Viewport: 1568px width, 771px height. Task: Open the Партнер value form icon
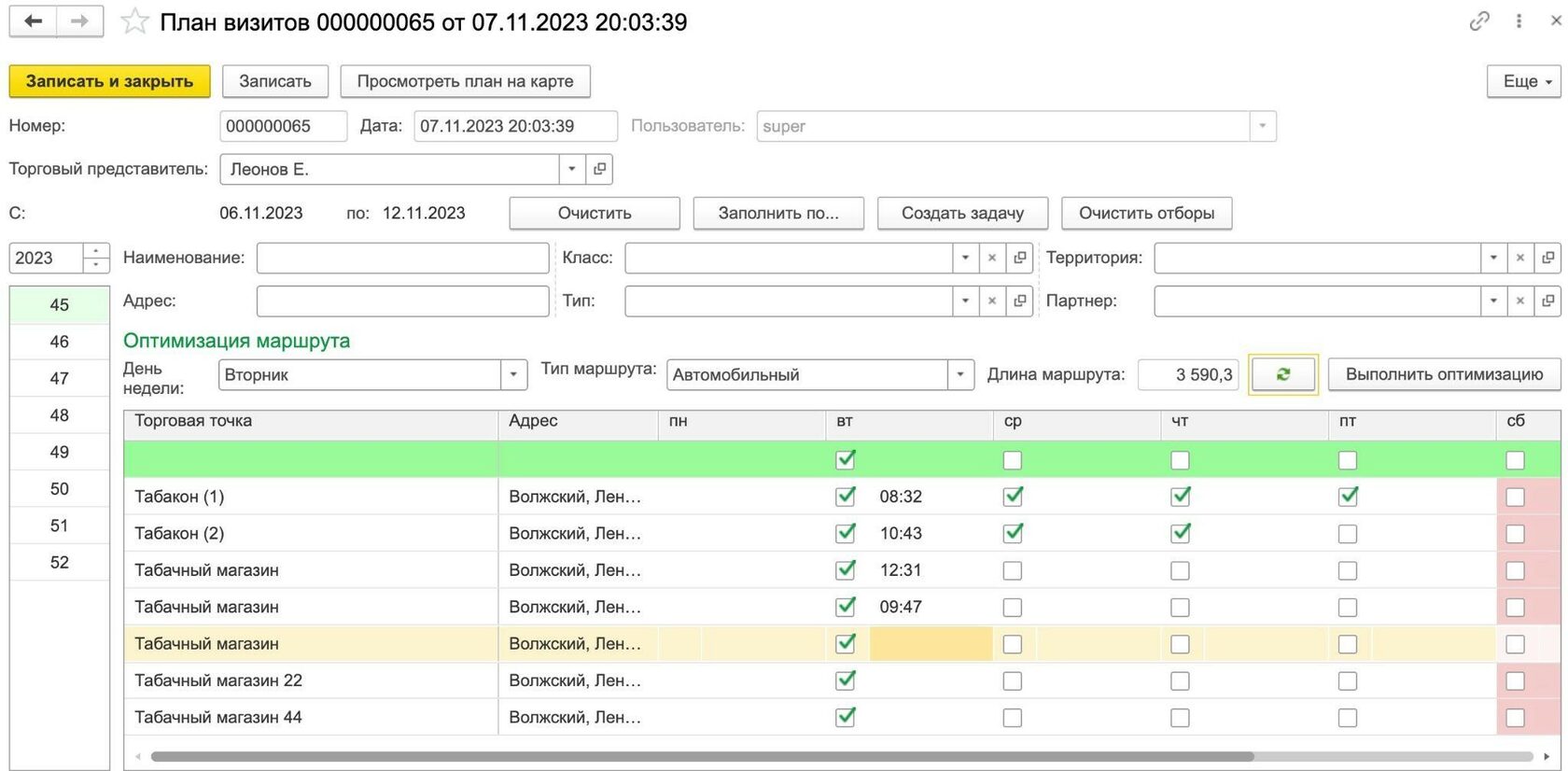[1547, 301]
